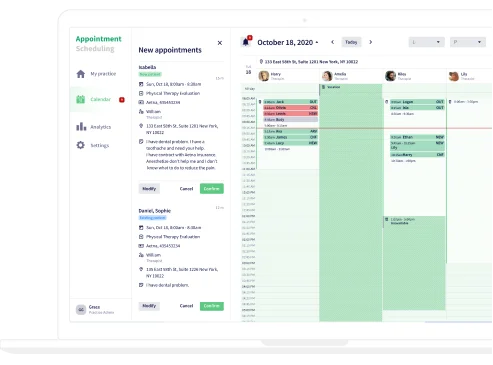Open Barry's appointment in calendar
The image size is (493, 365).
pyautogui.click(x=417, y=155)
